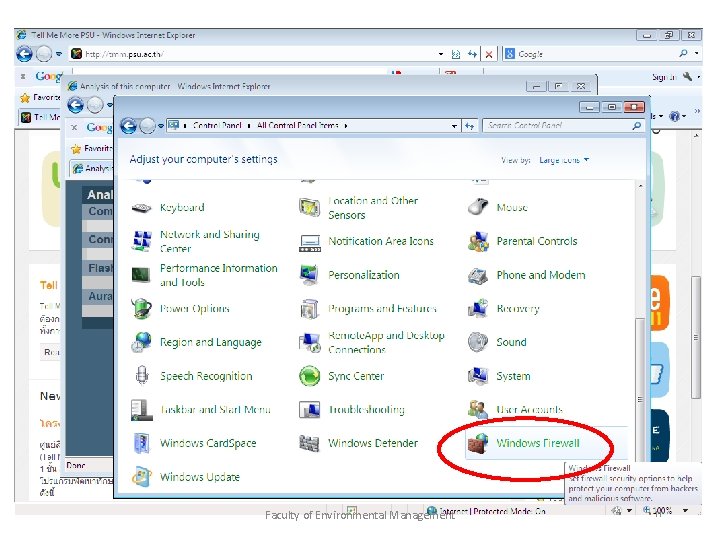Expand address bar dropdown in Tell Me More window
Viewport: 720px width, 540px height.
pyautogui.click(x=441, y=54)
